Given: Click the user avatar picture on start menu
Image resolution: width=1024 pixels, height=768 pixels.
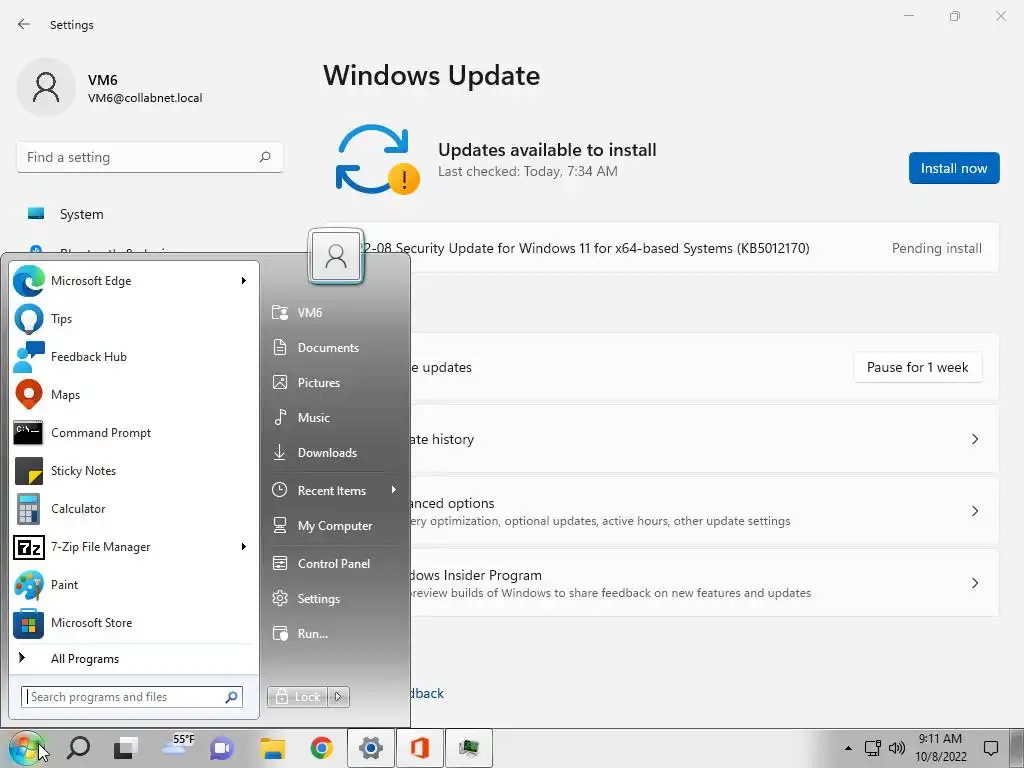Looking at the screenshot, I should click(x=336, y=256).
